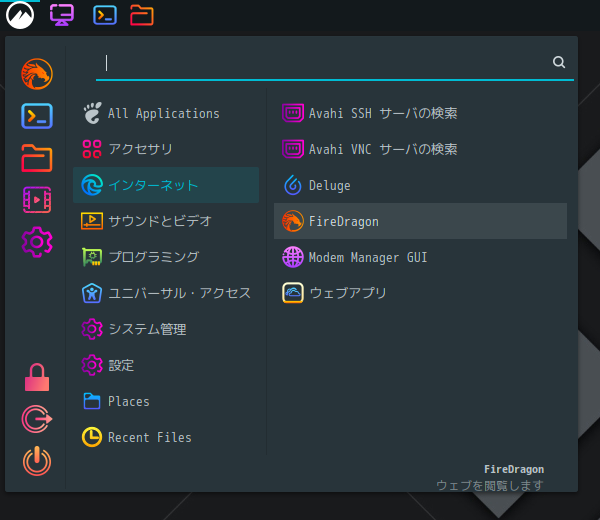Open the サウンドとビデオ category
Image resolution: width=600 pixels, height=520 pixels.
point(166,221)
